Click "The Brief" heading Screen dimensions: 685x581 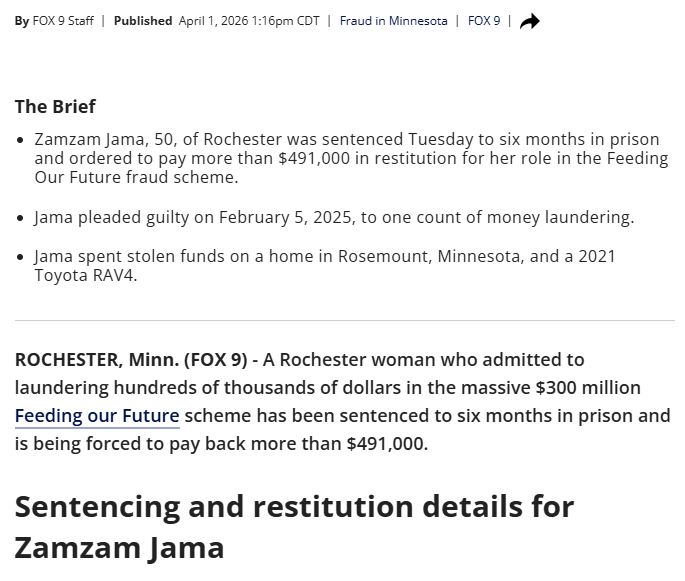(x=55, y=106)
